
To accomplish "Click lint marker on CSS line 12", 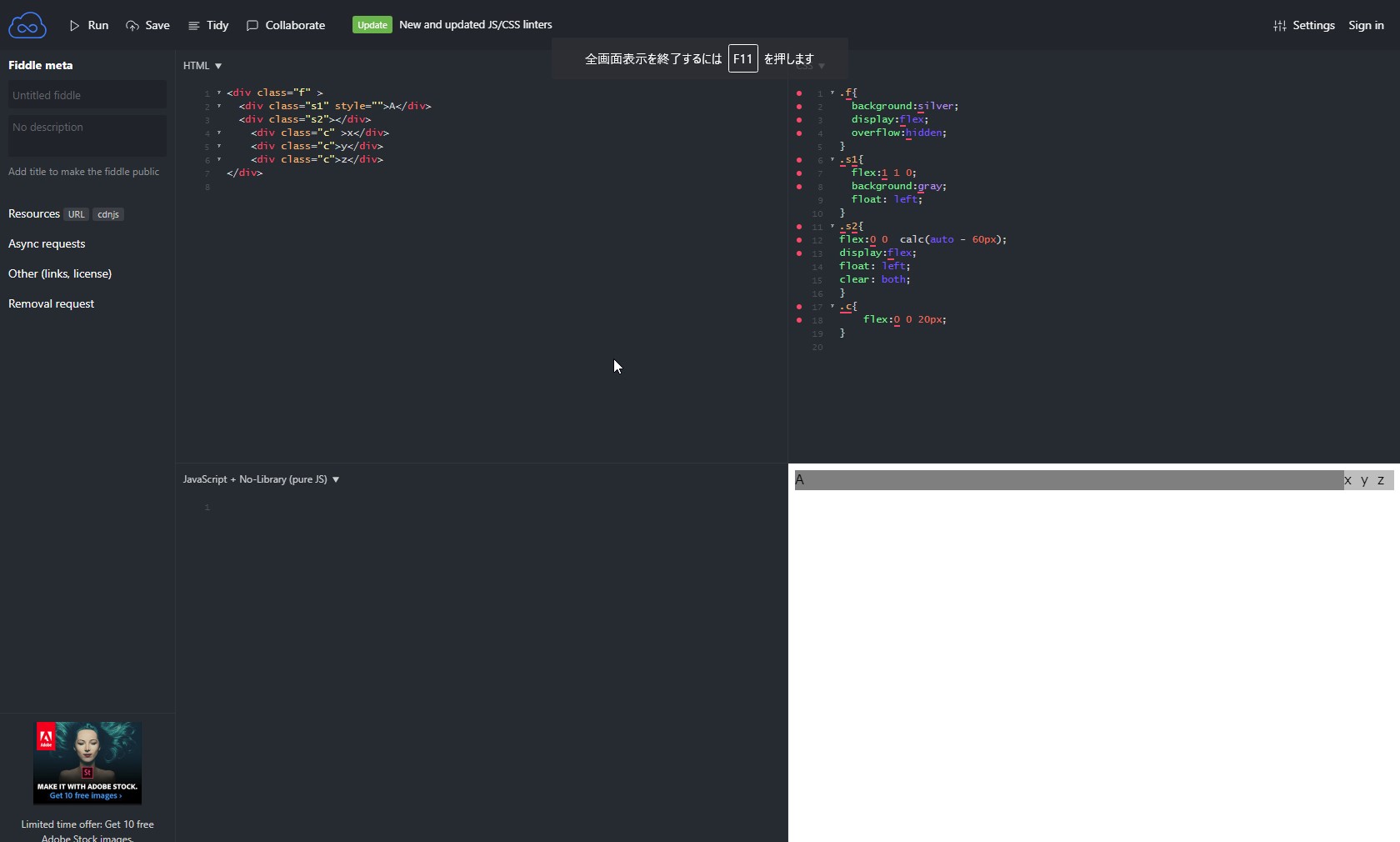I will tap(799, 240).
